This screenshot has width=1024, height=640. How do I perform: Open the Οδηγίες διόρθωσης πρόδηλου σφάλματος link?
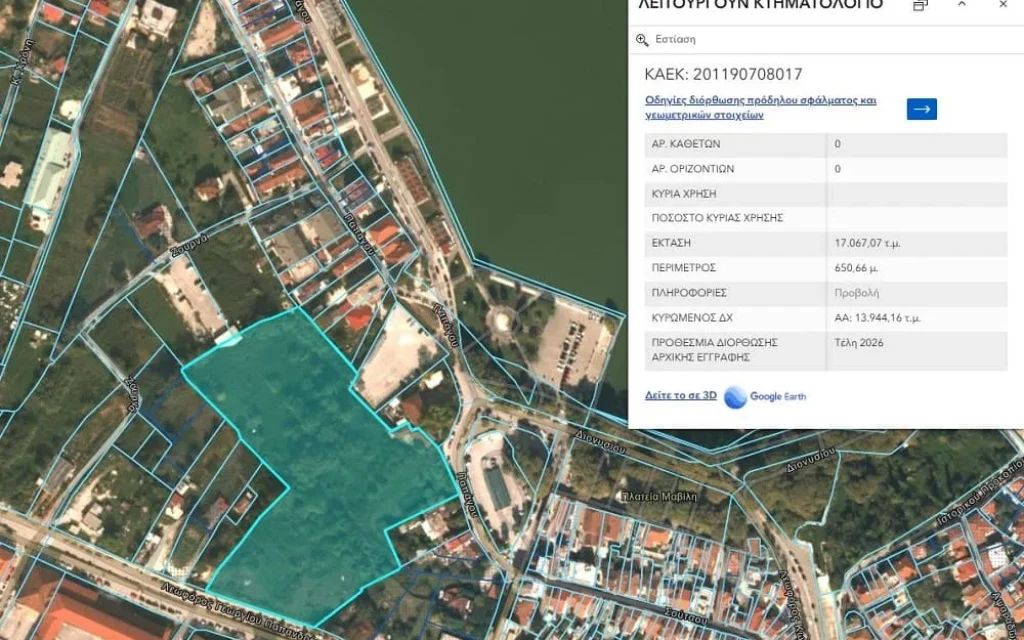pos(760,107)
